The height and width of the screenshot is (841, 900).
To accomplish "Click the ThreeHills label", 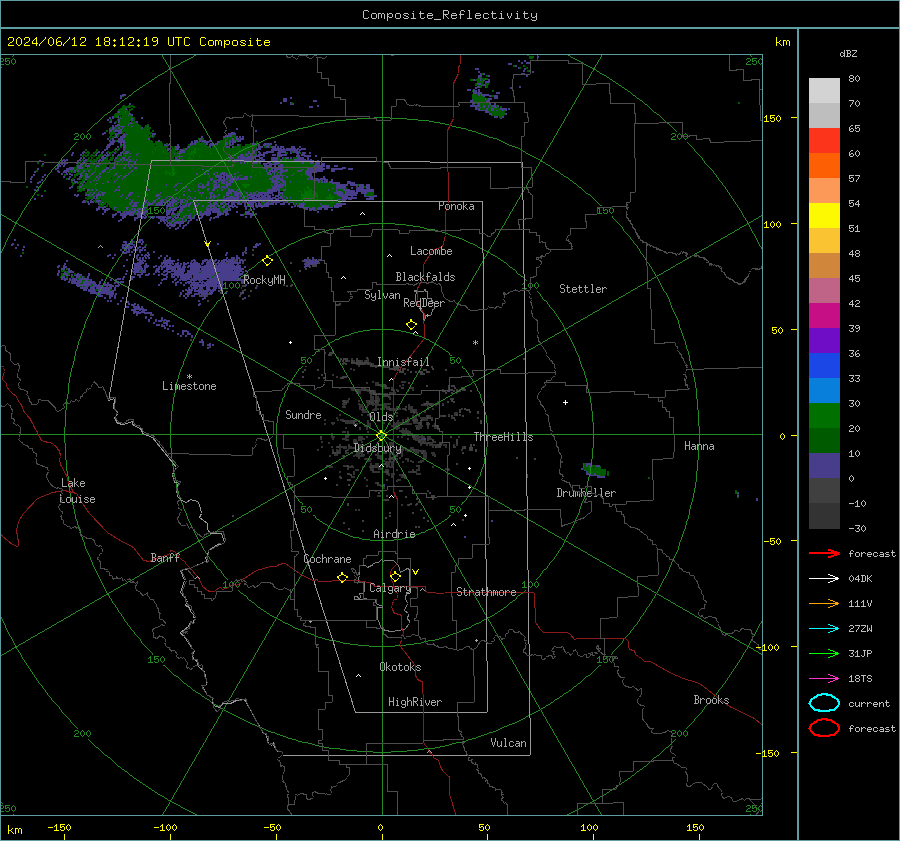I will coord(503,437).
